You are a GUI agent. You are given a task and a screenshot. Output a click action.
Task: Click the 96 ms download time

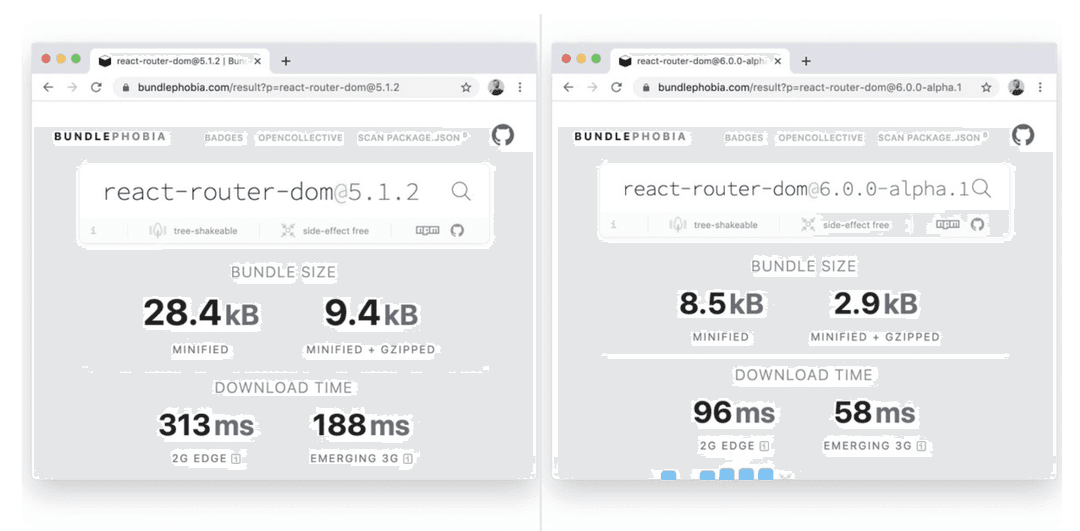tap(734, 413)
